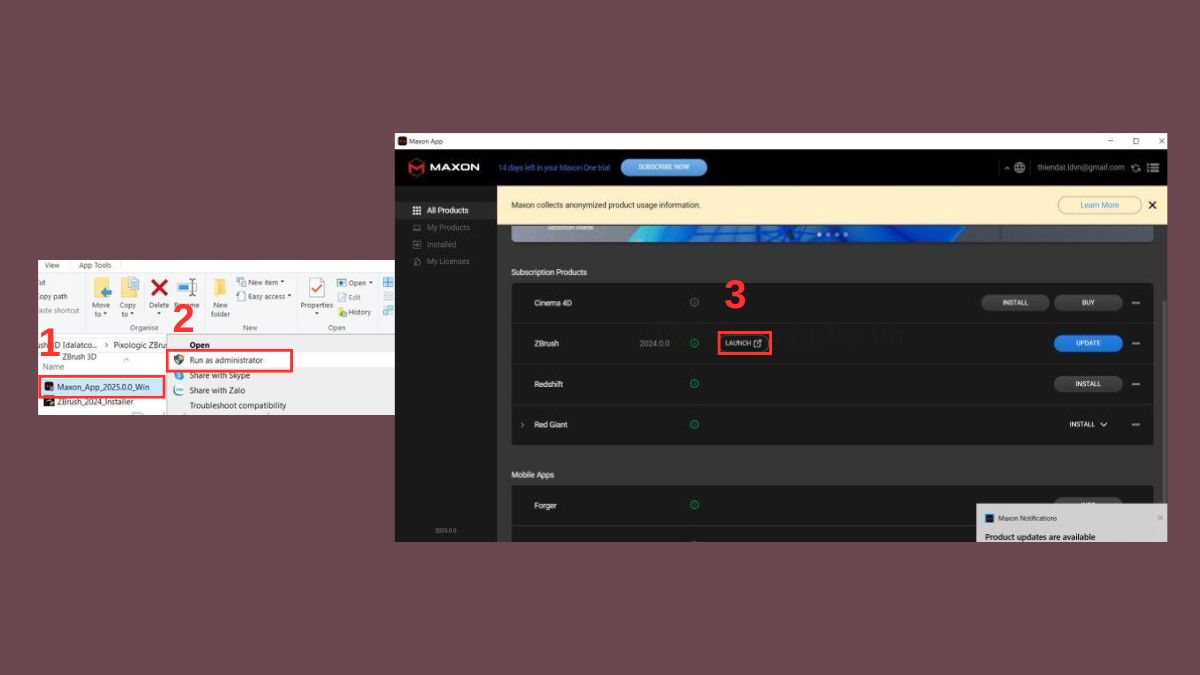This screenshot has height=675, width=1200.
Task: Click History in the Explorer Open group
Action: pos(354,312)
